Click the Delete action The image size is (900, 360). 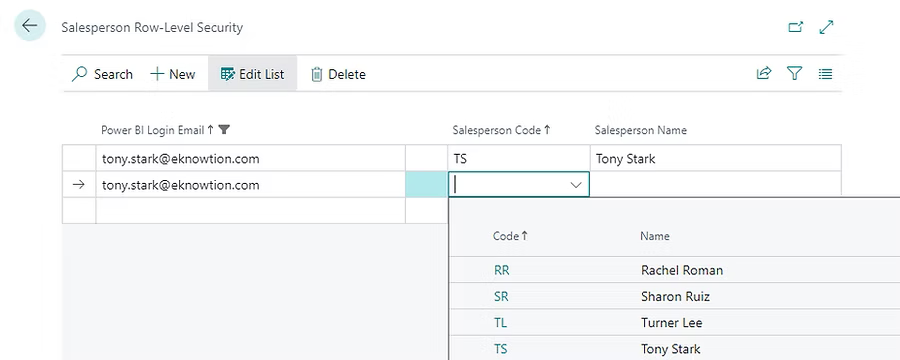pos(338,74)
